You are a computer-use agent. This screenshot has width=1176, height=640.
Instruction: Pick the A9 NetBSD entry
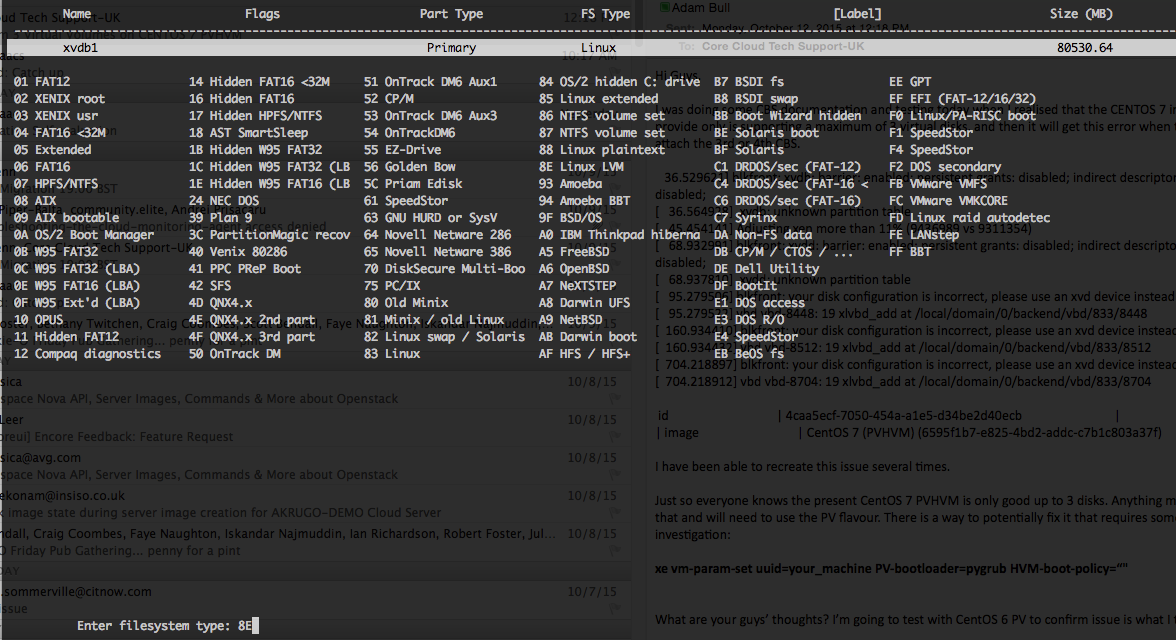pyautogui.click(x=571, y=320)
